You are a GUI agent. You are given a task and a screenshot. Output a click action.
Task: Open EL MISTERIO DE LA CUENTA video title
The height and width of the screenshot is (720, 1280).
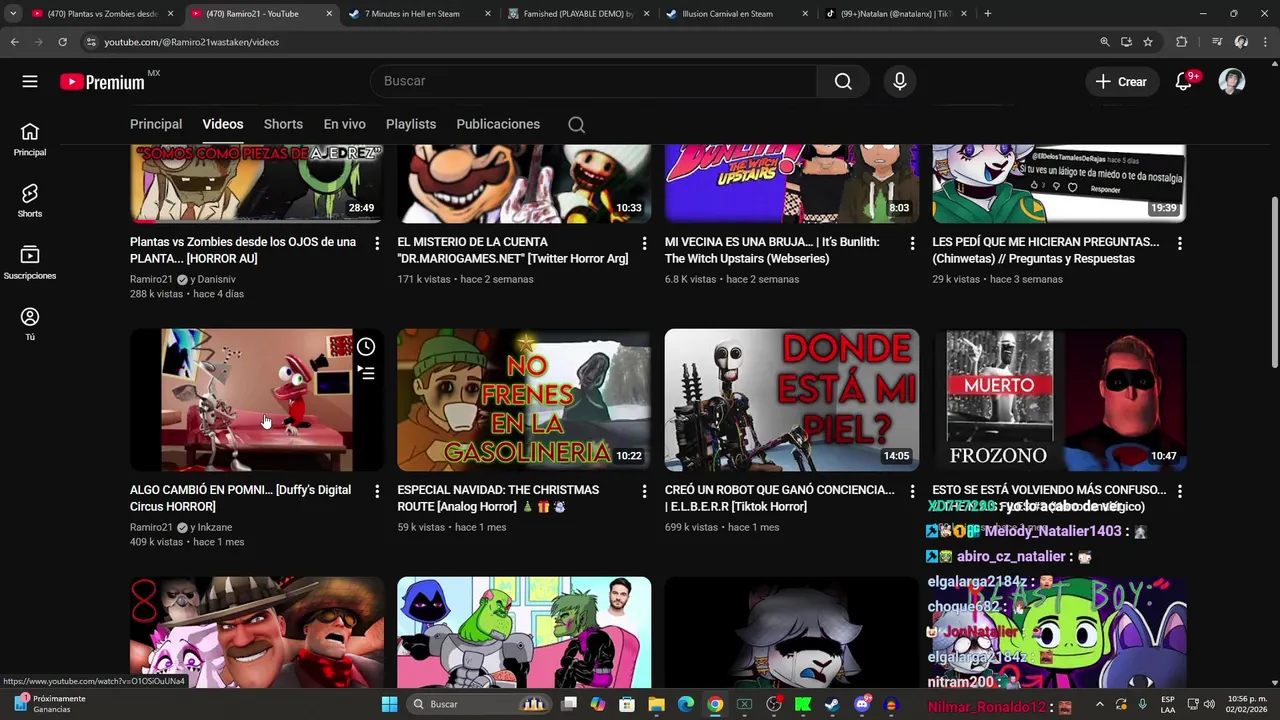512,250
